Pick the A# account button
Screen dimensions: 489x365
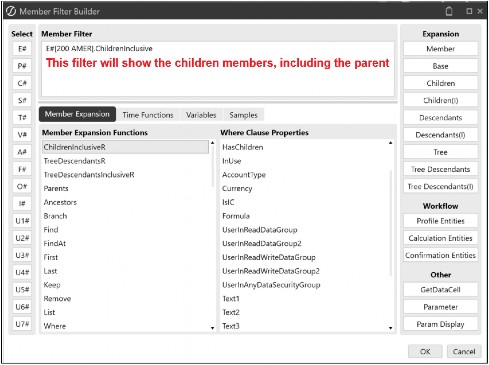tap(22, 152)
